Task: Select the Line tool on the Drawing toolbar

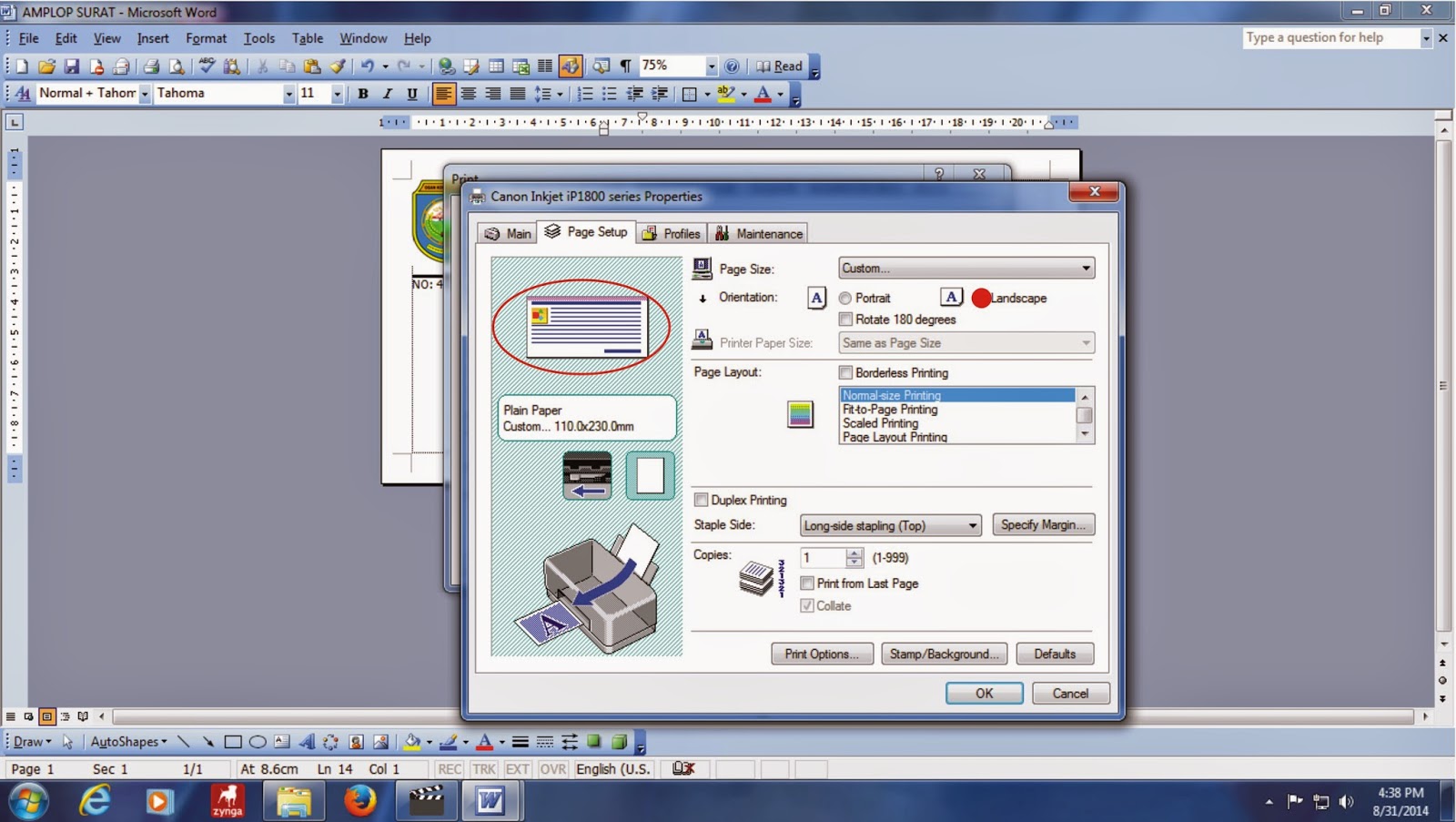Action: [184, 742]
